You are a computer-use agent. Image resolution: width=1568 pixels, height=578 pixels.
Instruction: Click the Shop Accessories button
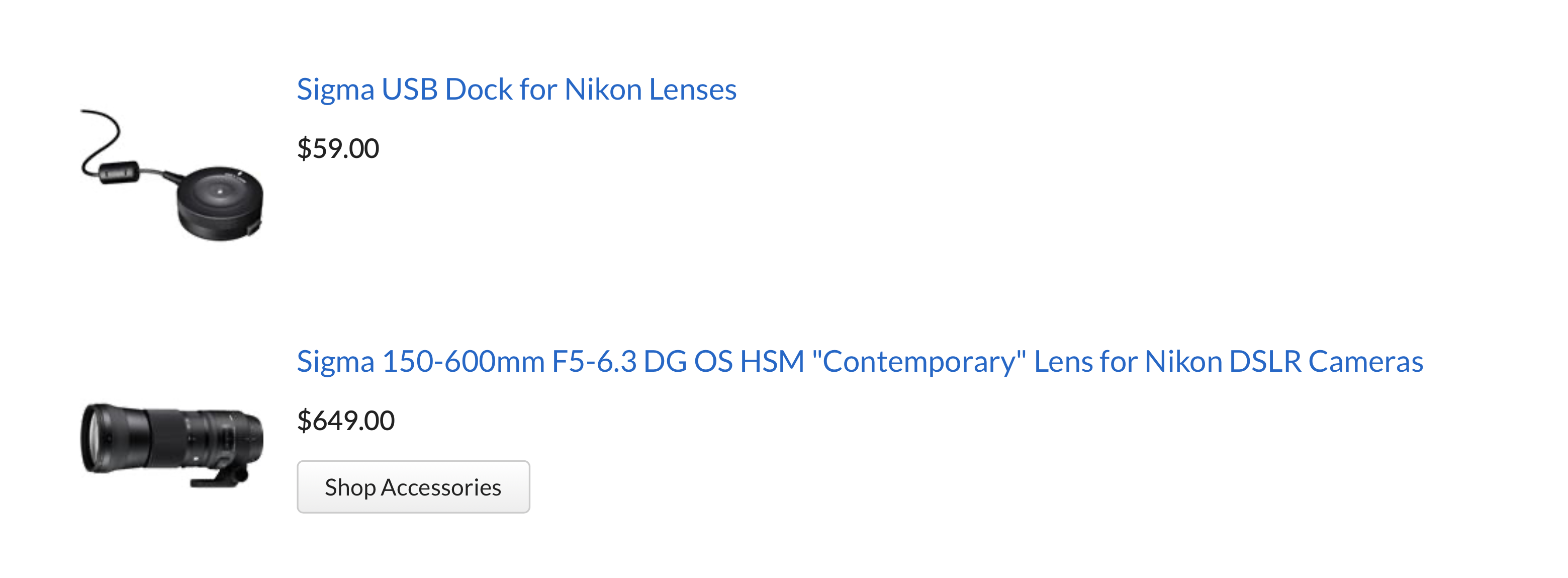tap(413, 486)
